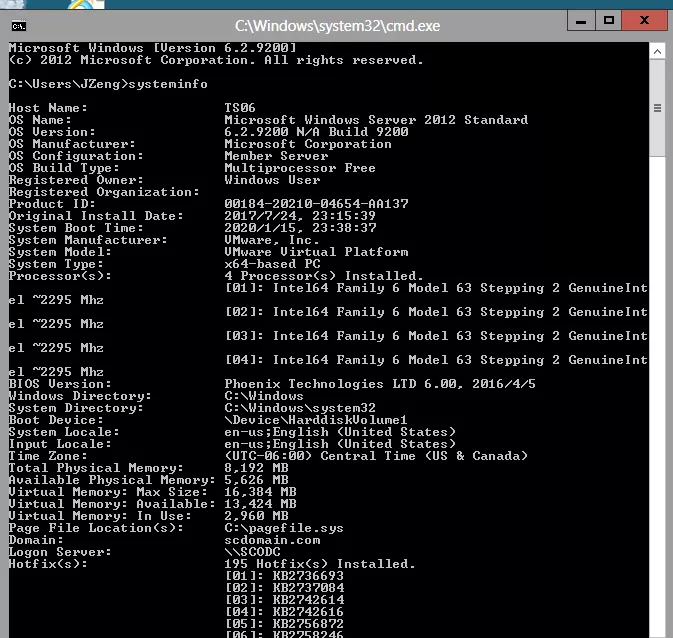
Task: Click the empty scrollbar track below thumb
Action: 658,400
